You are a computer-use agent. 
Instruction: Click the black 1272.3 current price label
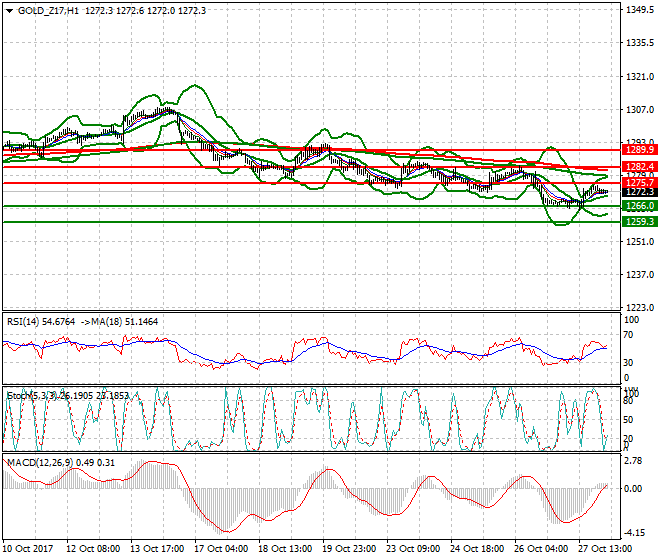point(639,192)
